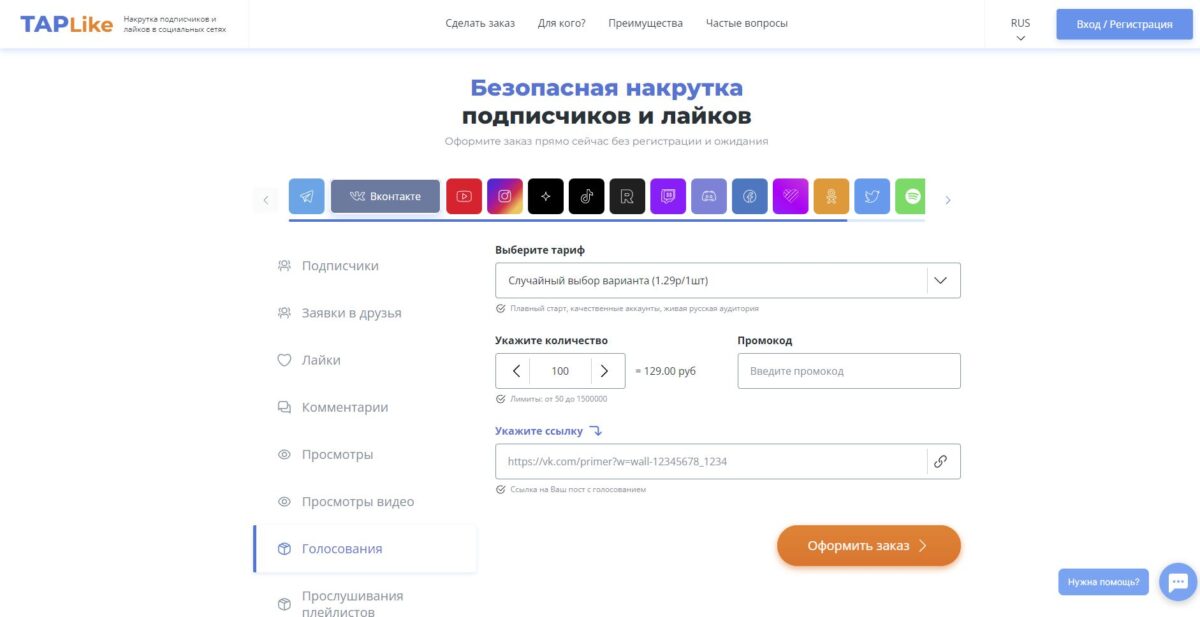Select the purple Likee heart icon

click(x=791, y=196)
